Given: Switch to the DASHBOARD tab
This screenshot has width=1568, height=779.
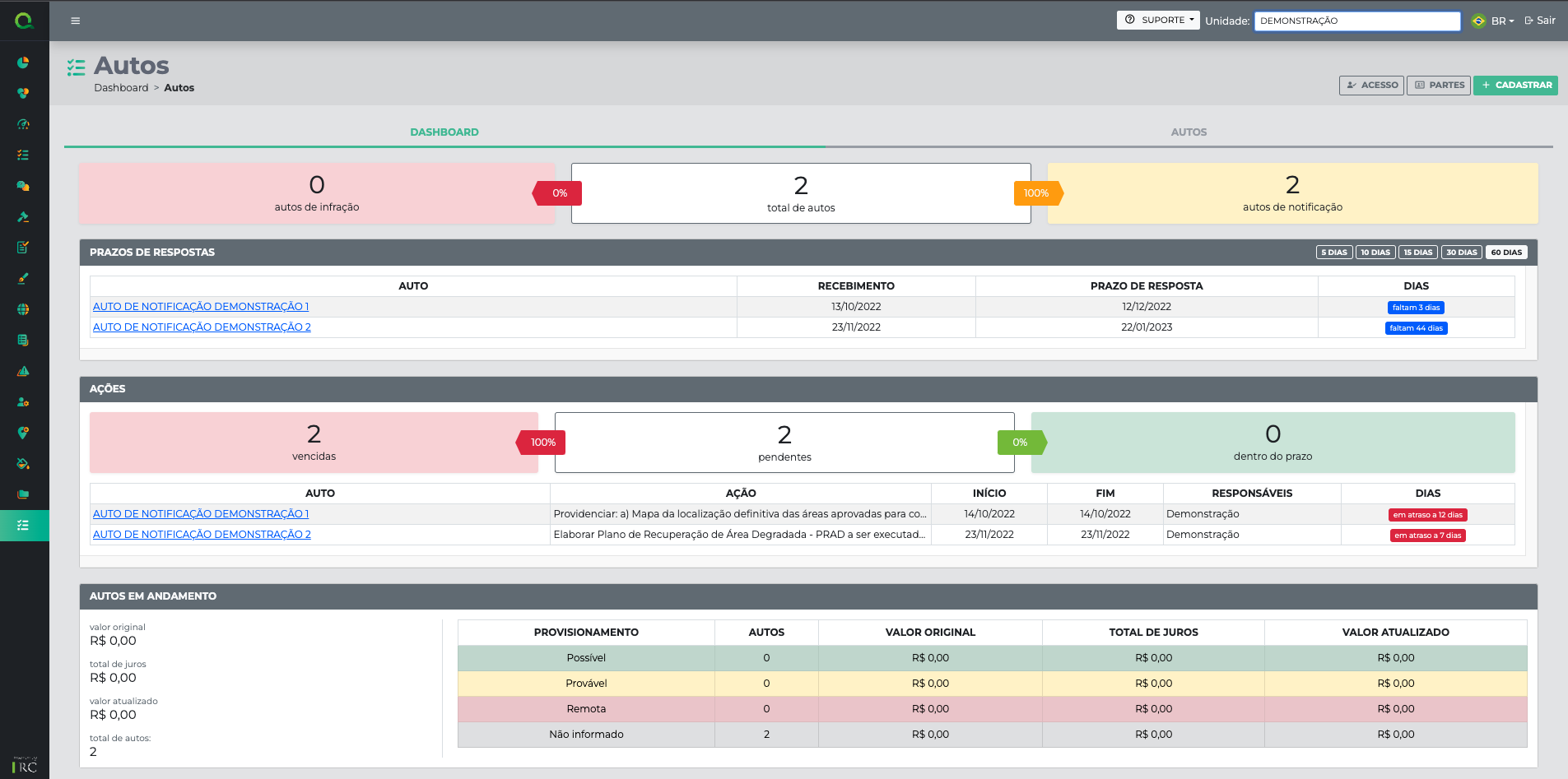Looking at the screenshot, I should (x=444, y=132).
